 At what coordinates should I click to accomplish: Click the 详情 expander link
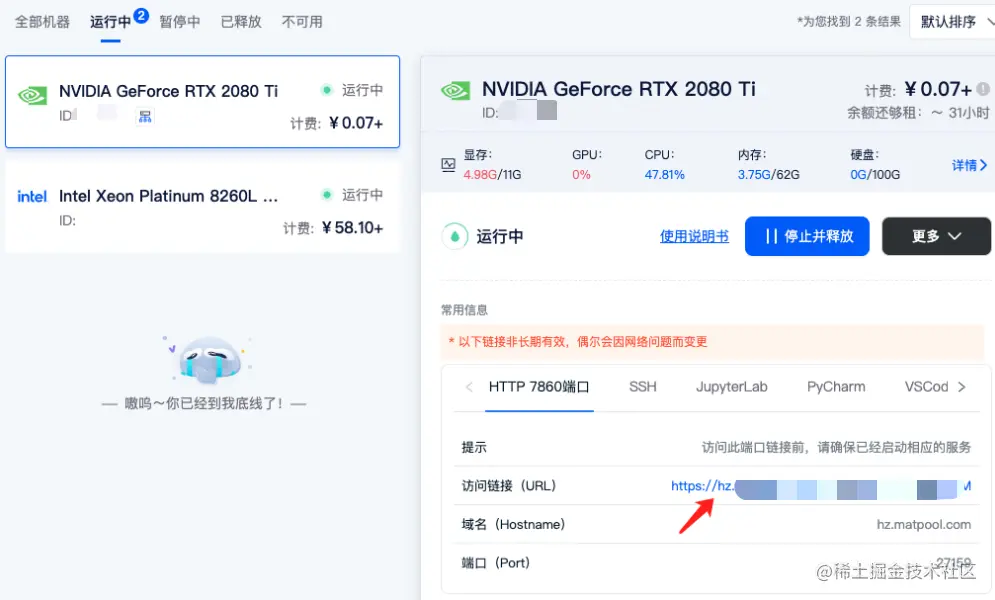click(x=969, y=165)
